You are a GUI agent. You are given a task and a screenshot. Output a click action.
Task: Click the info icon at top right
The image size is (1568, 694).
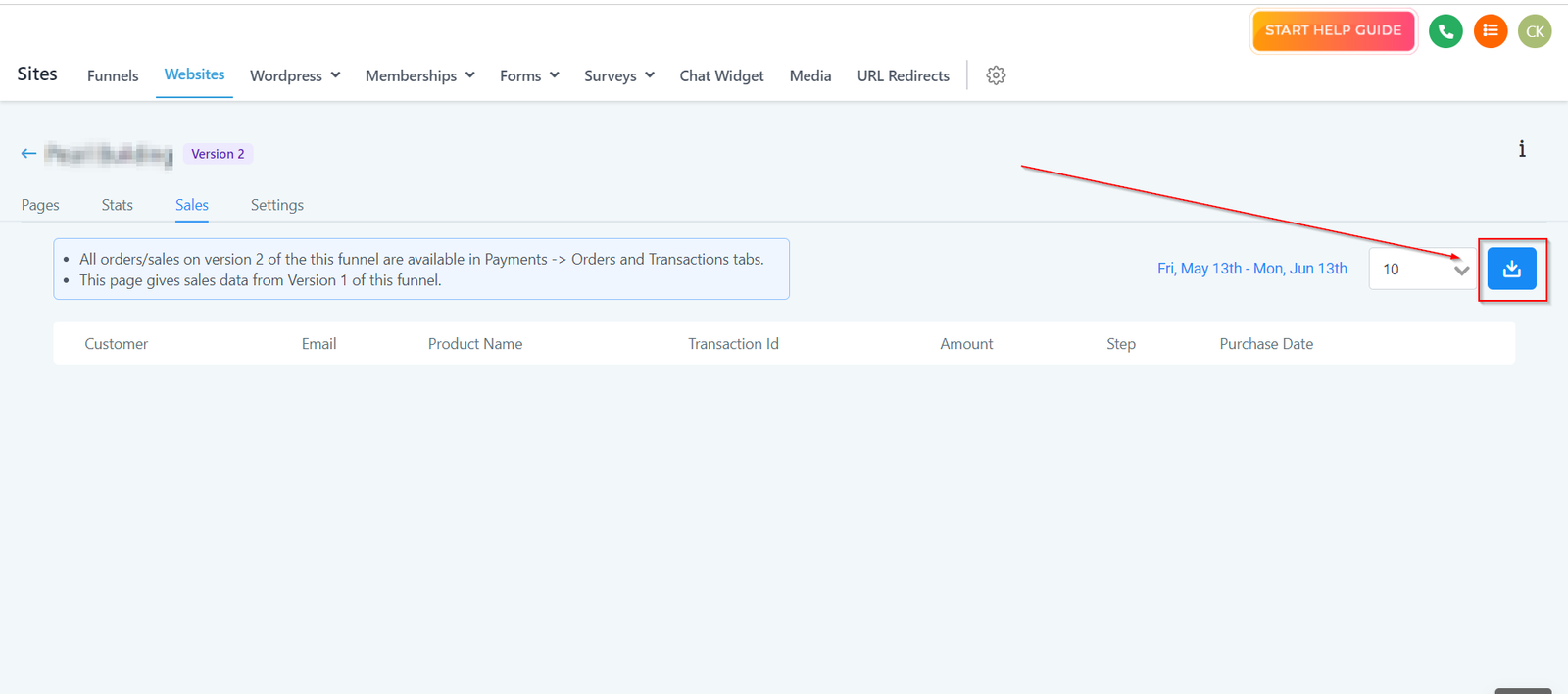pyautogui.click(x=1521, y=149)
